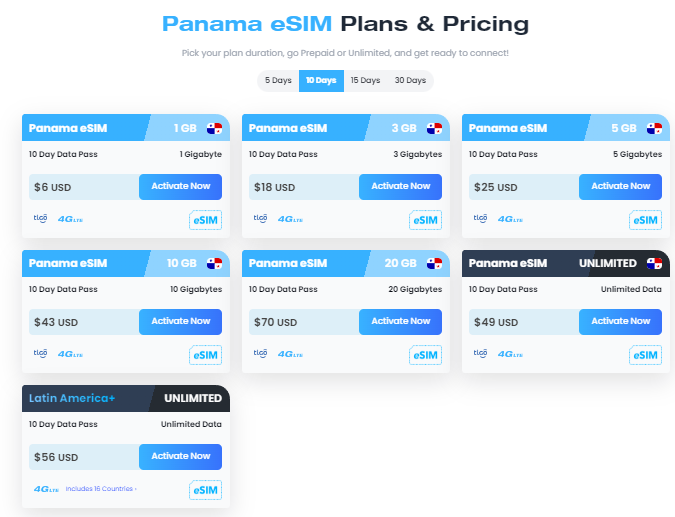Click eSIM badge on Latin America+ card
Image resolution: width=675 pixels, height=517 pixels.
tap(205, 490)
